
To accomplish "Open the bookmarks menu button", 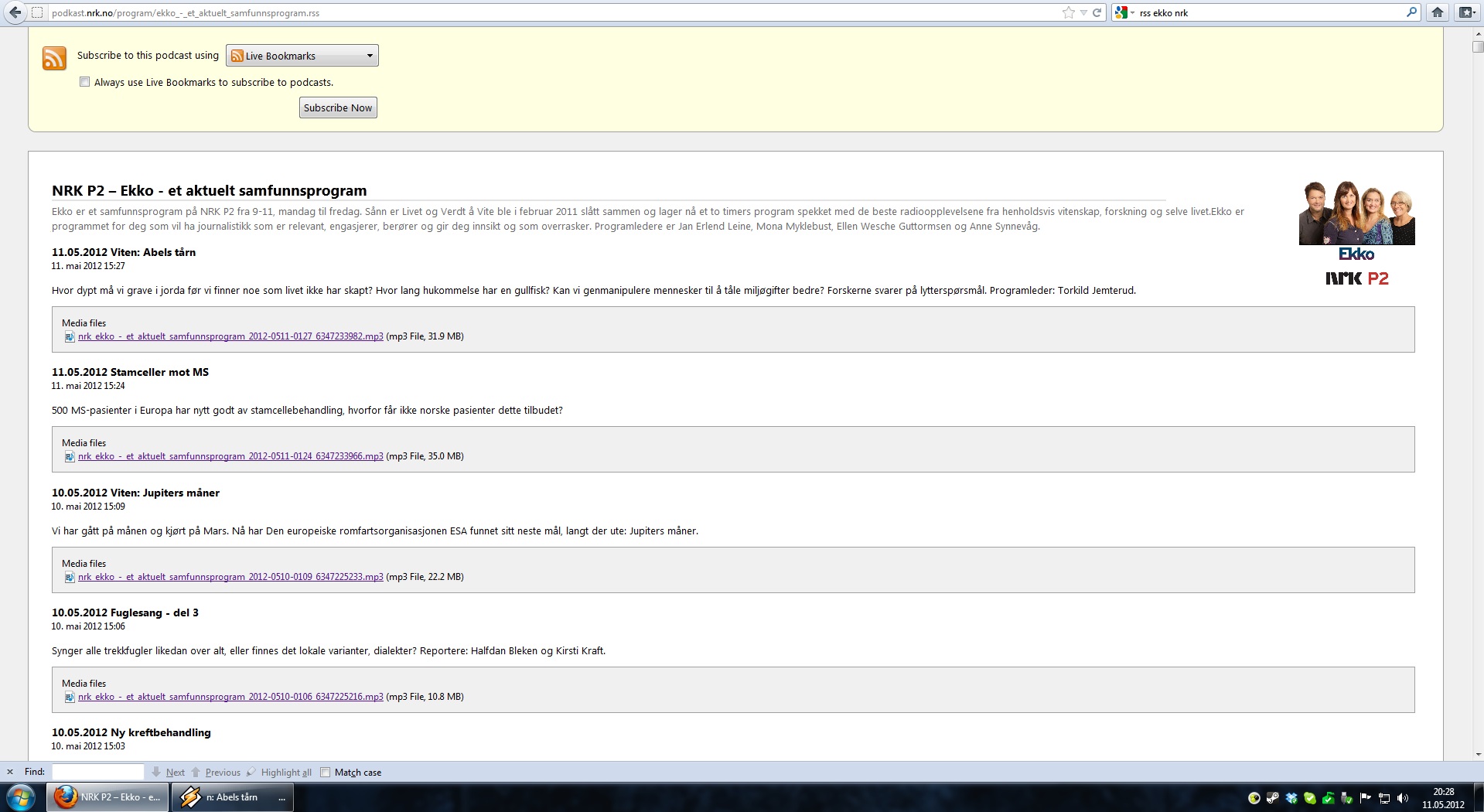I will click(x=1465, y=12).
